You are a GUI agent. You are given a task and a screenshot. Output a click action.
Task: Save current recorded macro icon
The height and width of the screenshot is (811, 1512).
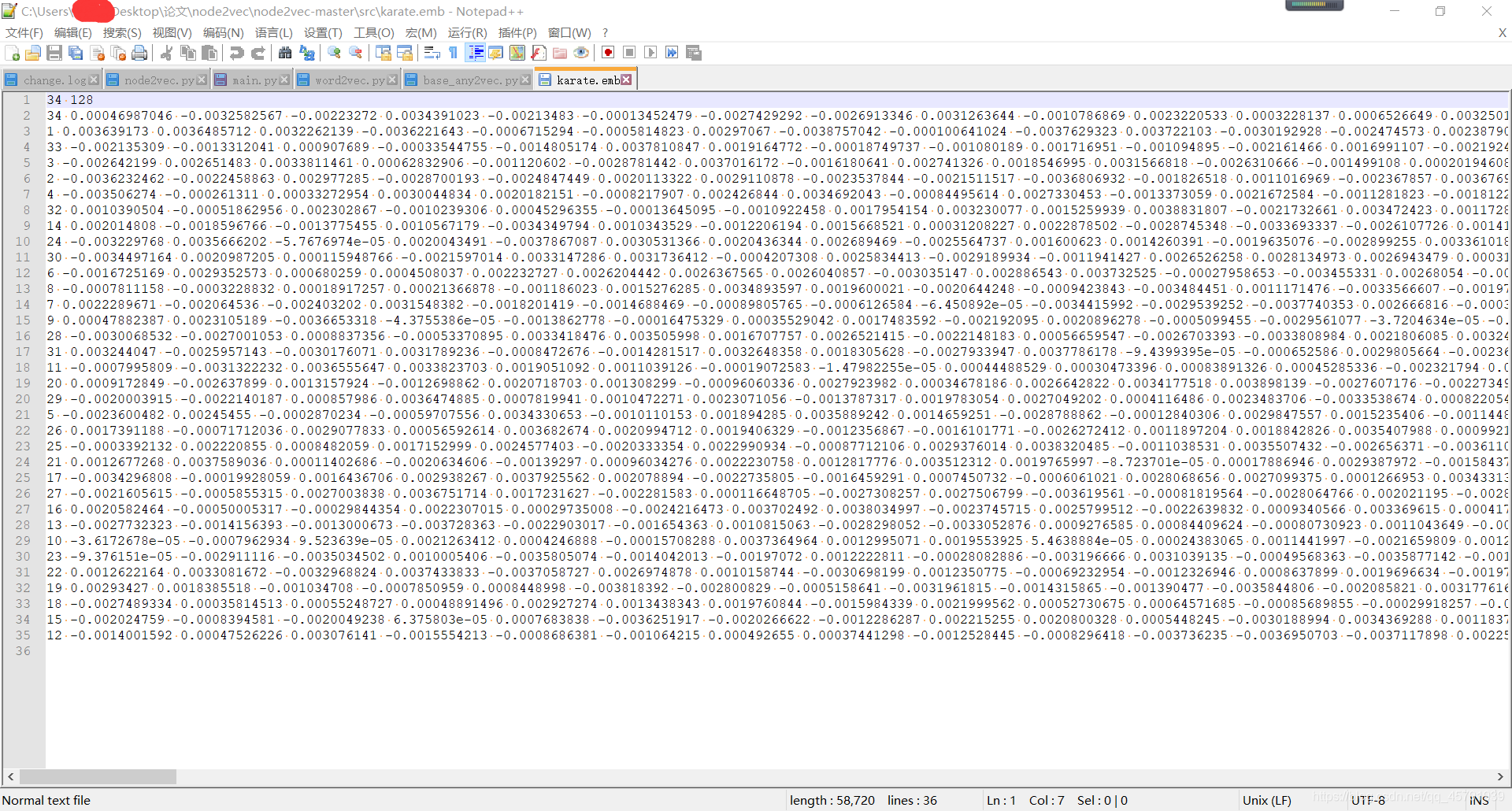[x=694, y=53]
